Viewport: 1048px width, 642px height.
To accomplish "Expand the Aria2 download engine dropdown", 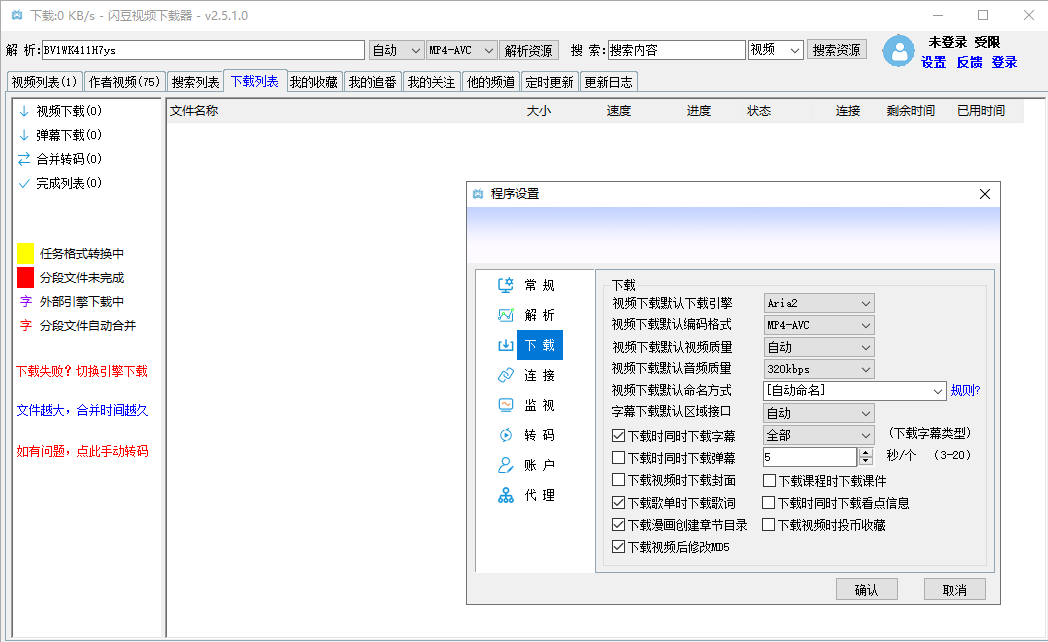I will click(818, 303).
